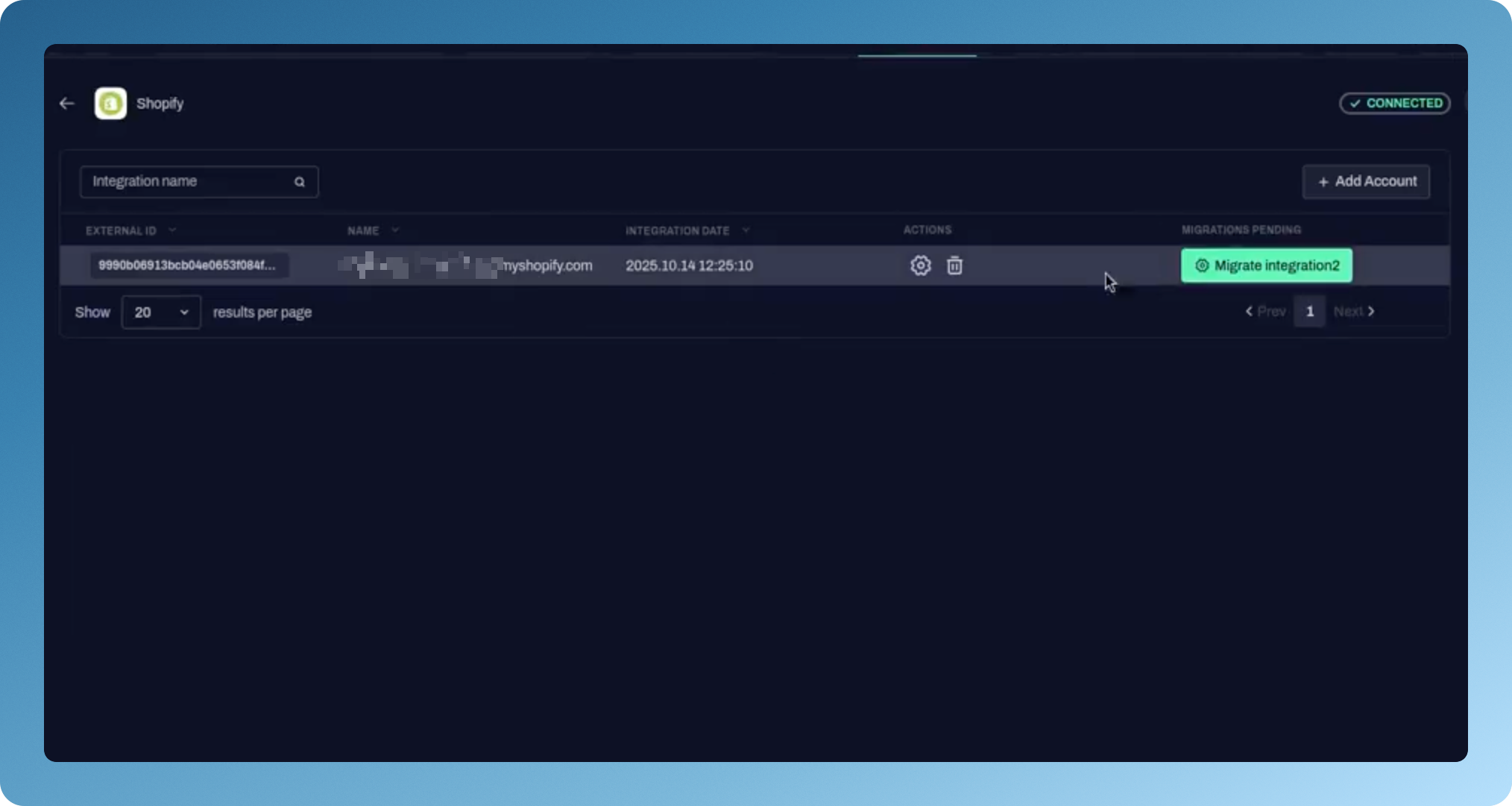Open integration settings gear icon
1512x806 pixels.
[920, 265]
